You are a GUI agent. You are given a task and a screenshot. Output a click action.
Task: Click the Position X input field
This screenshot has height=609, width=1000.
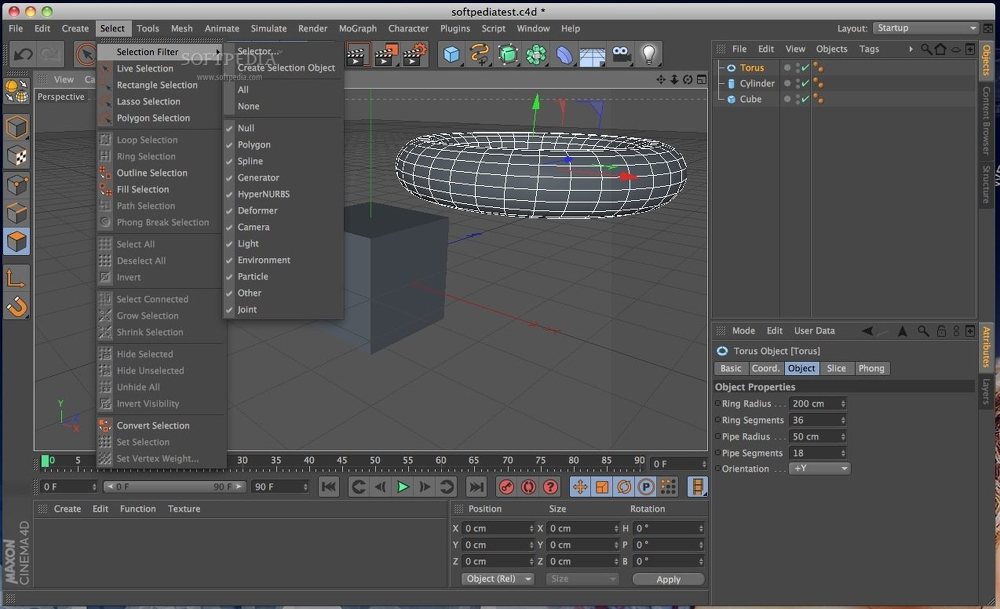pos(497,528)
